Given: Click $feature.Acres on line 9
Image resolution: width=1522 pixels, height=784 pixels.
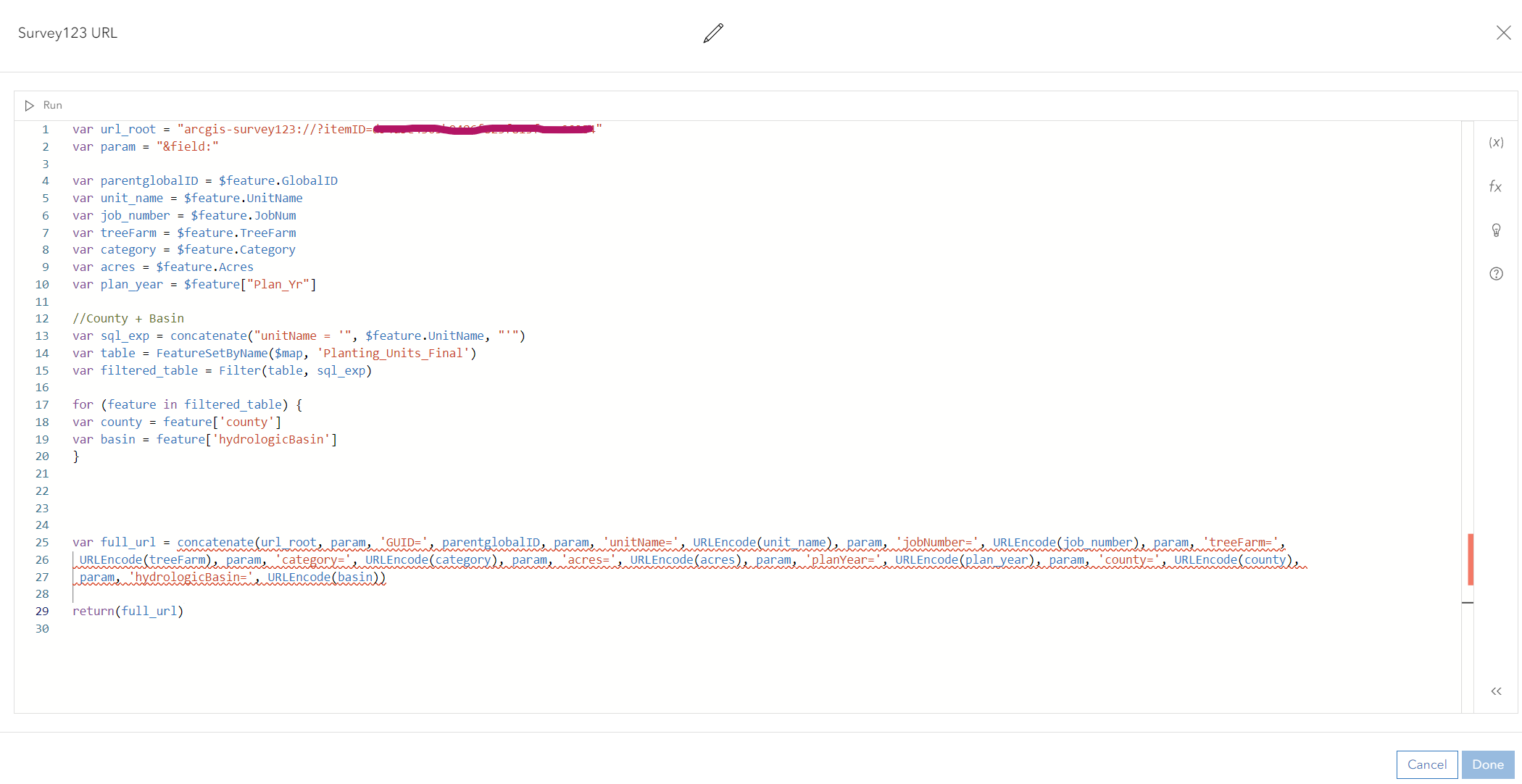Looking at the screenshot, I should (205, 267).
